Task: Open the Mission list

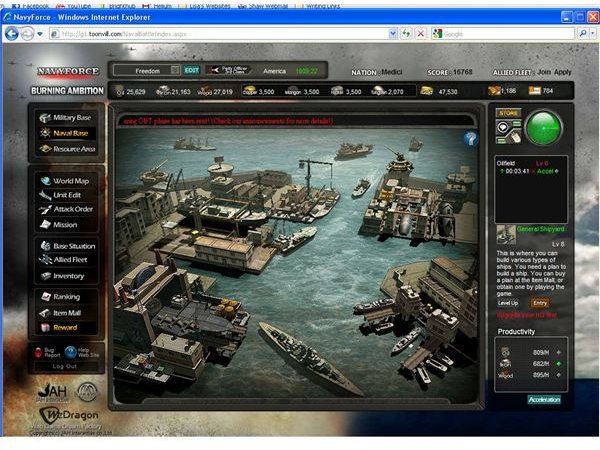Action: pyautogui.click(x=59, y=225)
